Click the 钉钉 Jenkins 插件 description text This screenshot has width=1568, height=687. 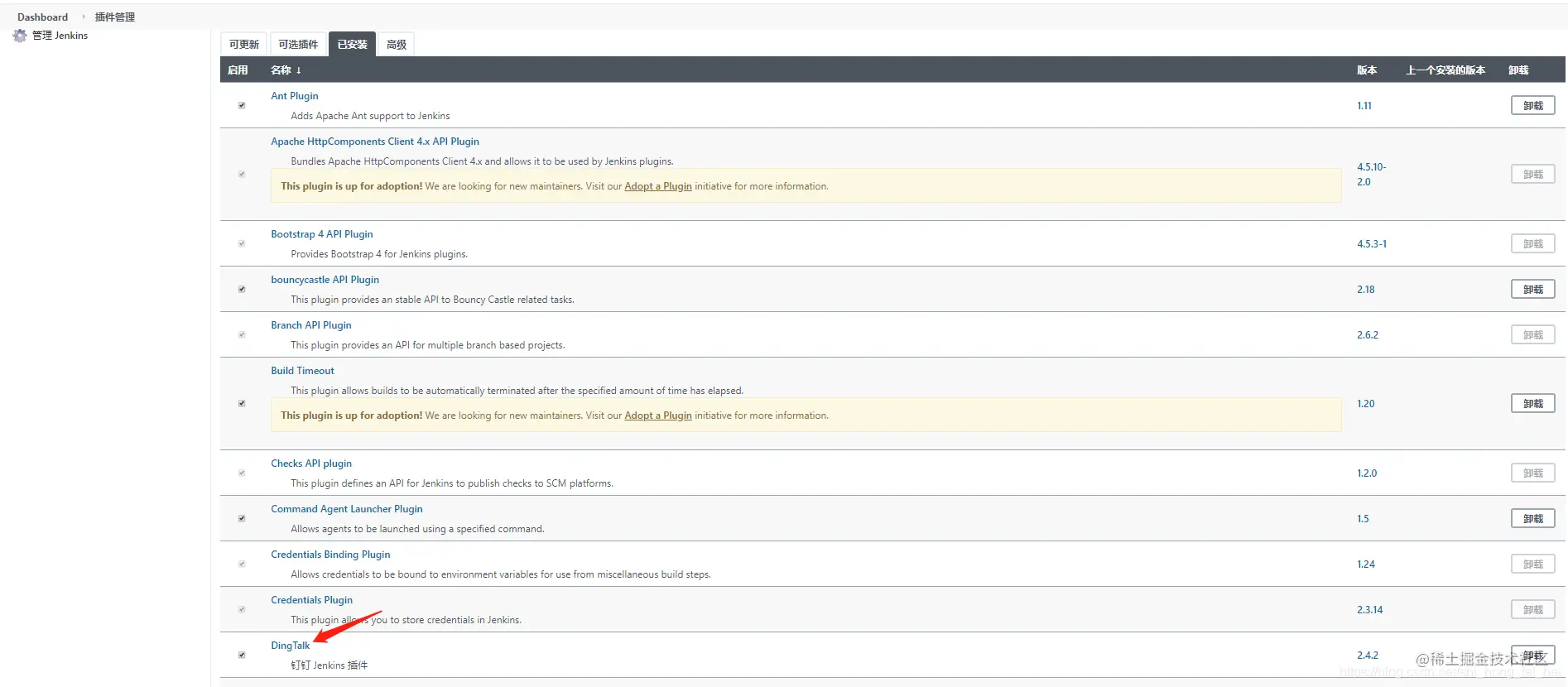click(329, 665)
